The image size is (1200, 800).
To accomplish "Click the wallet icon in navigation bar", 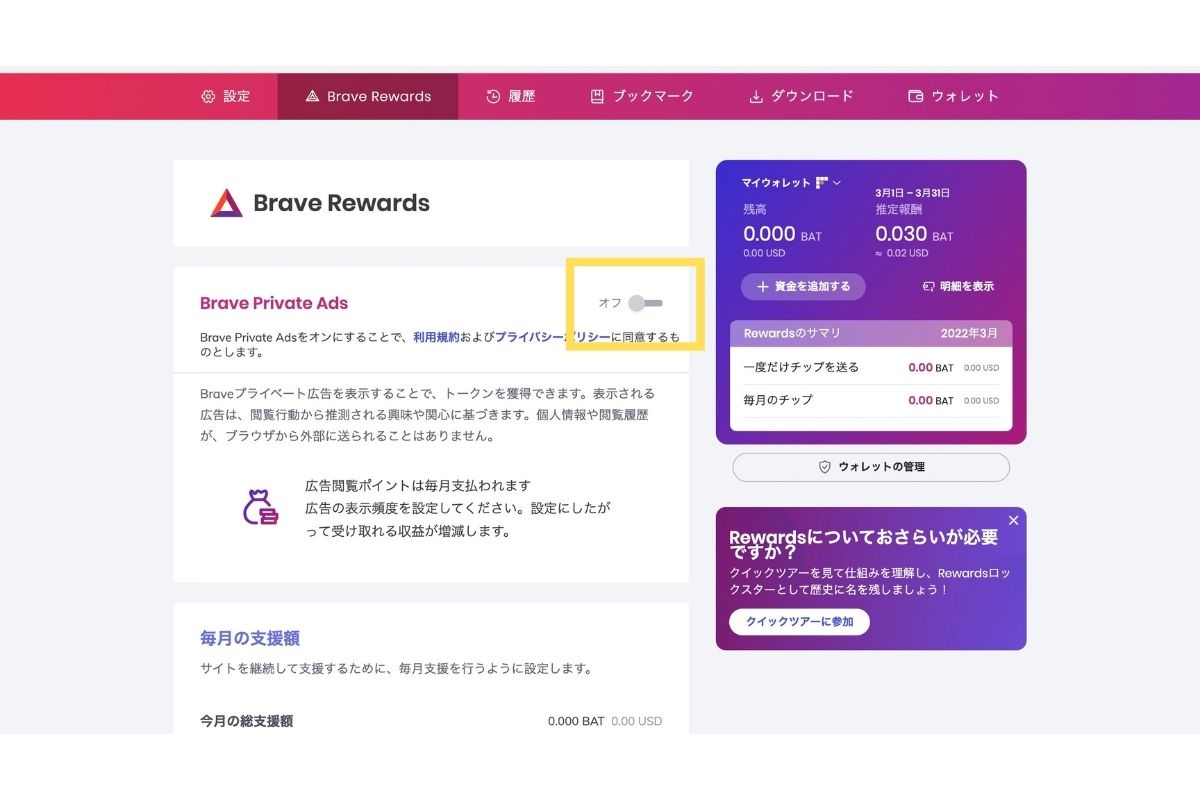I will point(915,97).
